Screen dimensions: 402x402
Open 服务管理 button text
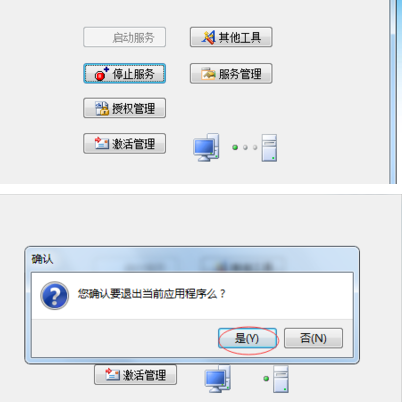pos(240,74)
